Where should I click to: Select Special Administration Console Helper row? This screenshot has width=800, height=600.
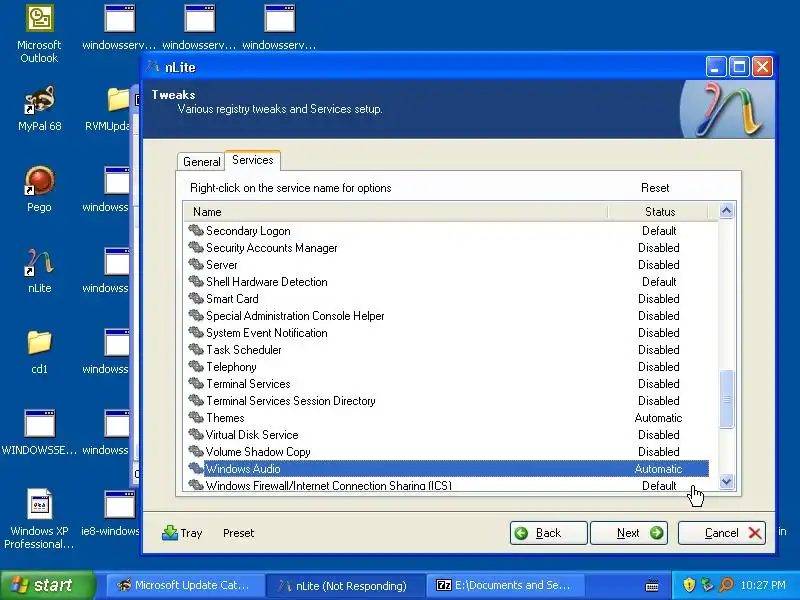(446, 316)
